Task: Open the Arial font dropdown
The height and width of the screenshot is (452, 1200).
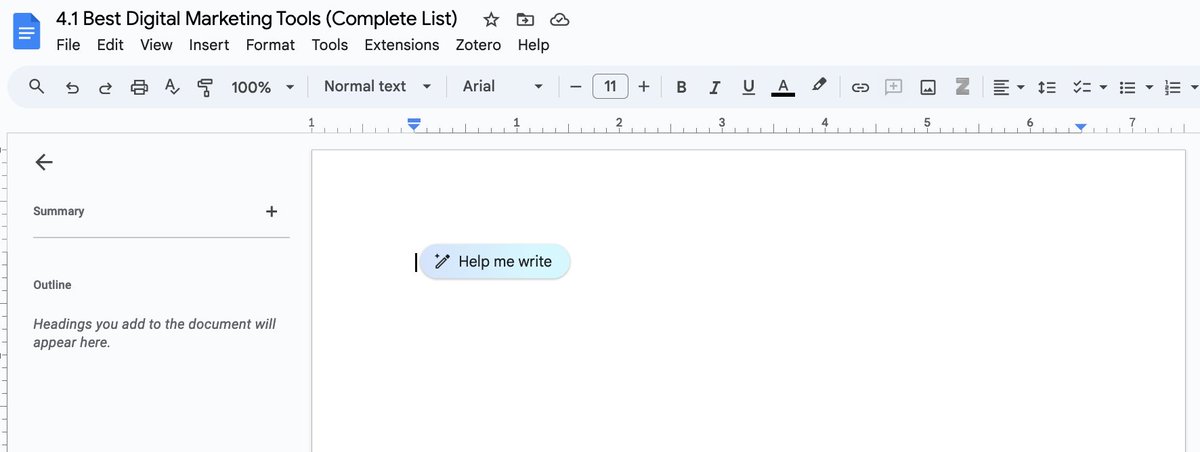Action: 502,86
